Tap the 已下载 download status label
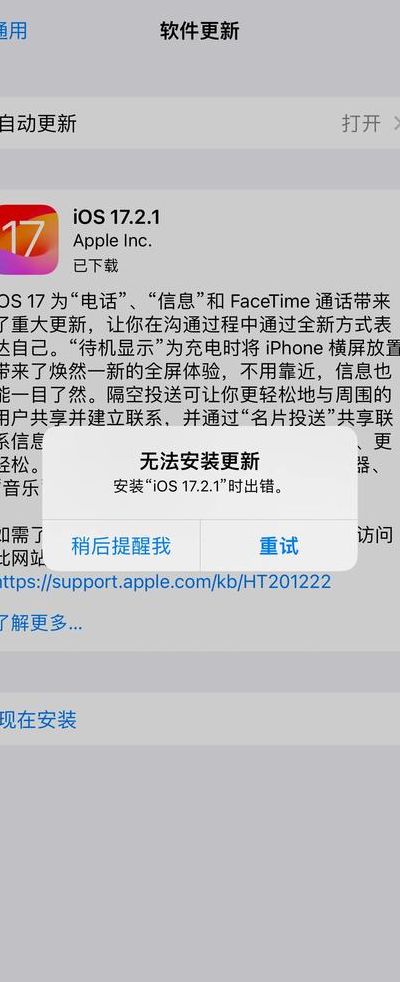 [96, 266]
